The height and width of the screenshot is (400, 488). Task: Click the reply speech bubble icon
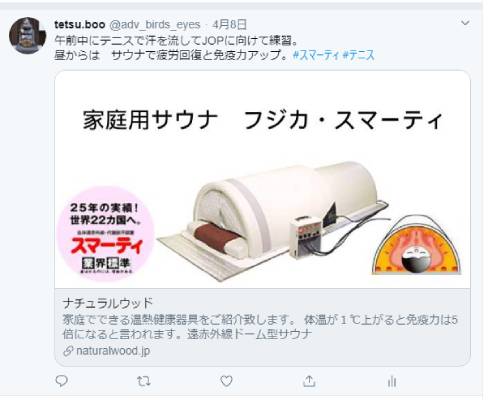click(61, 381)
